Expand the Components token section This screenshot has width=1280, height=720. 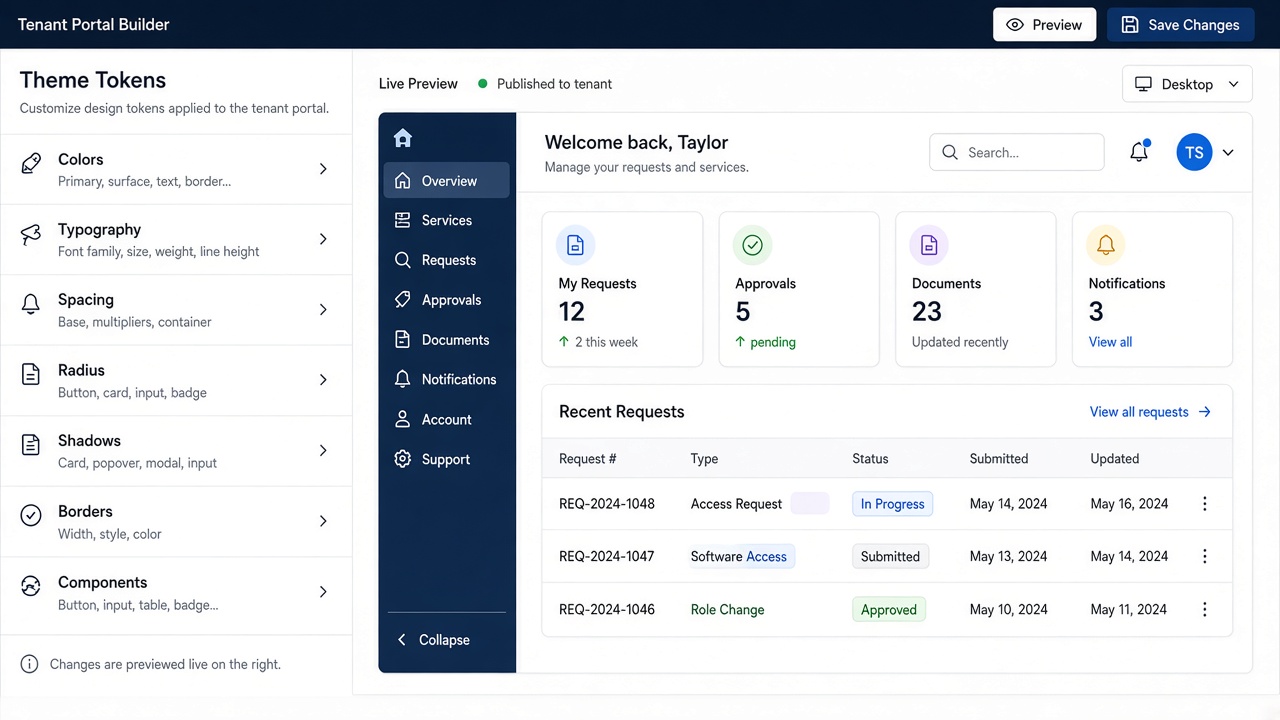pyautogui.click(x=323, y=592)
